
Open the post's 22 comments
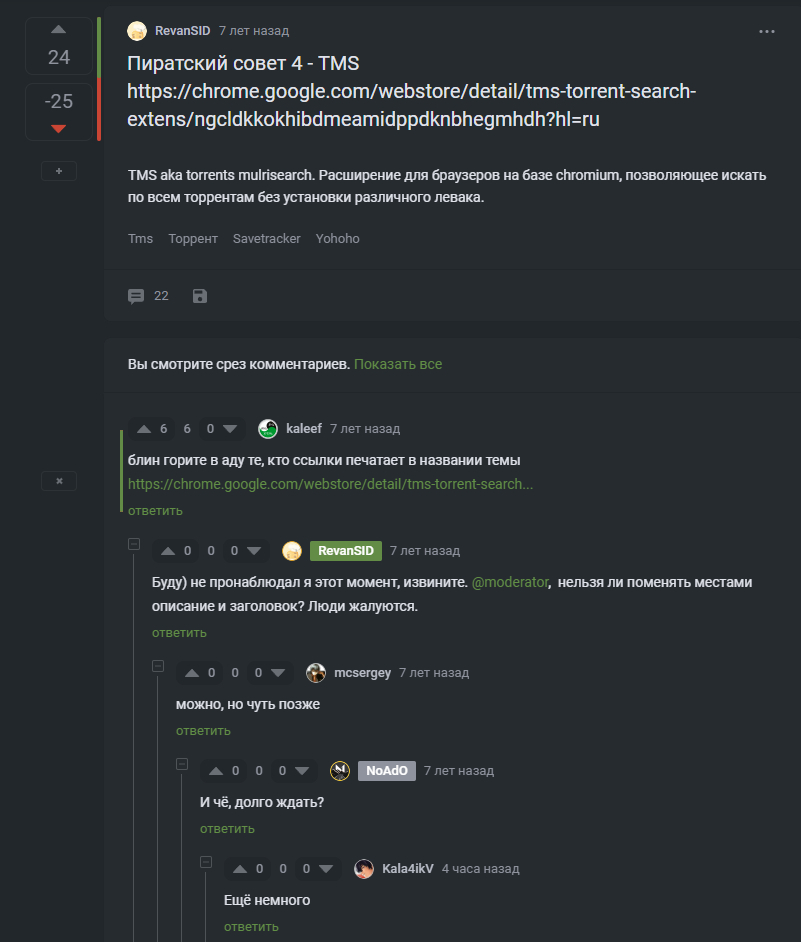point(148,296)
